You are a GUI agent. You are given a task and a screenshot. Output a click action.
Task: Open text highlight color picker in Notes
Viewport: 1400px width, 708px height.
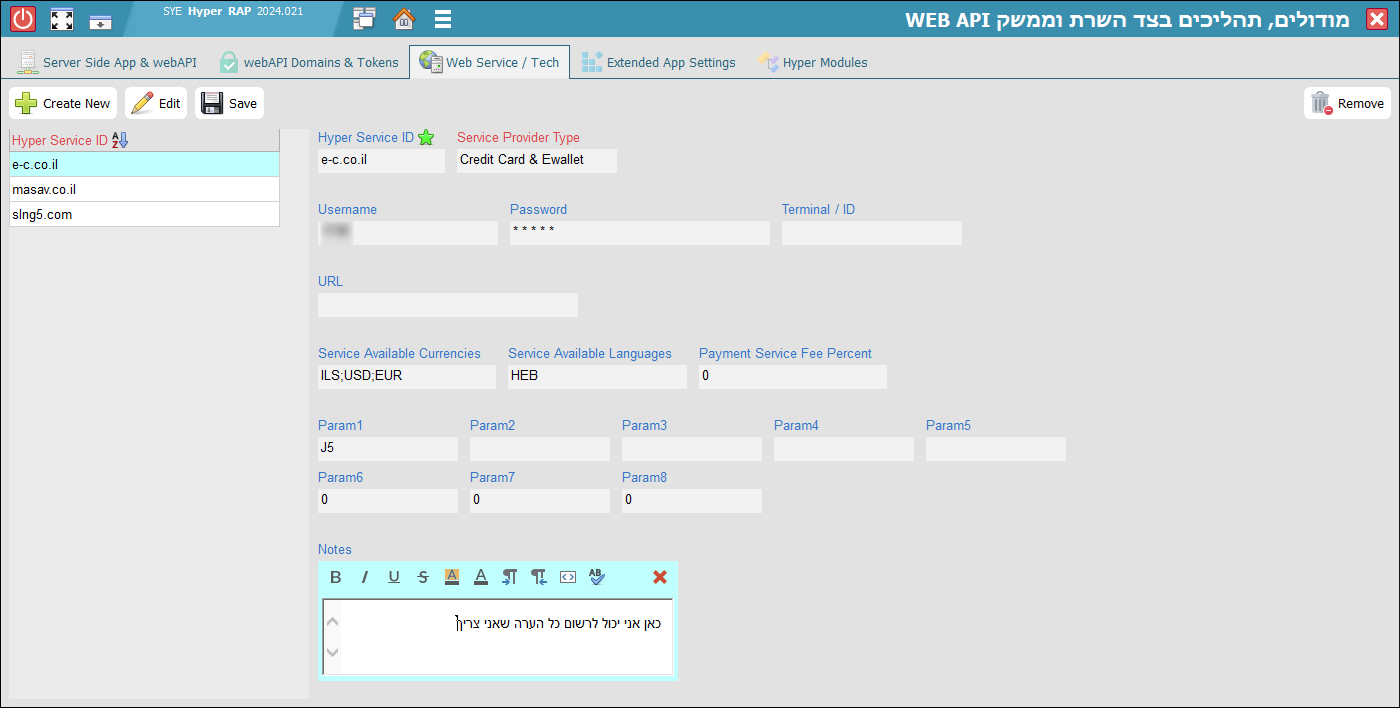[x=452, y=577]
